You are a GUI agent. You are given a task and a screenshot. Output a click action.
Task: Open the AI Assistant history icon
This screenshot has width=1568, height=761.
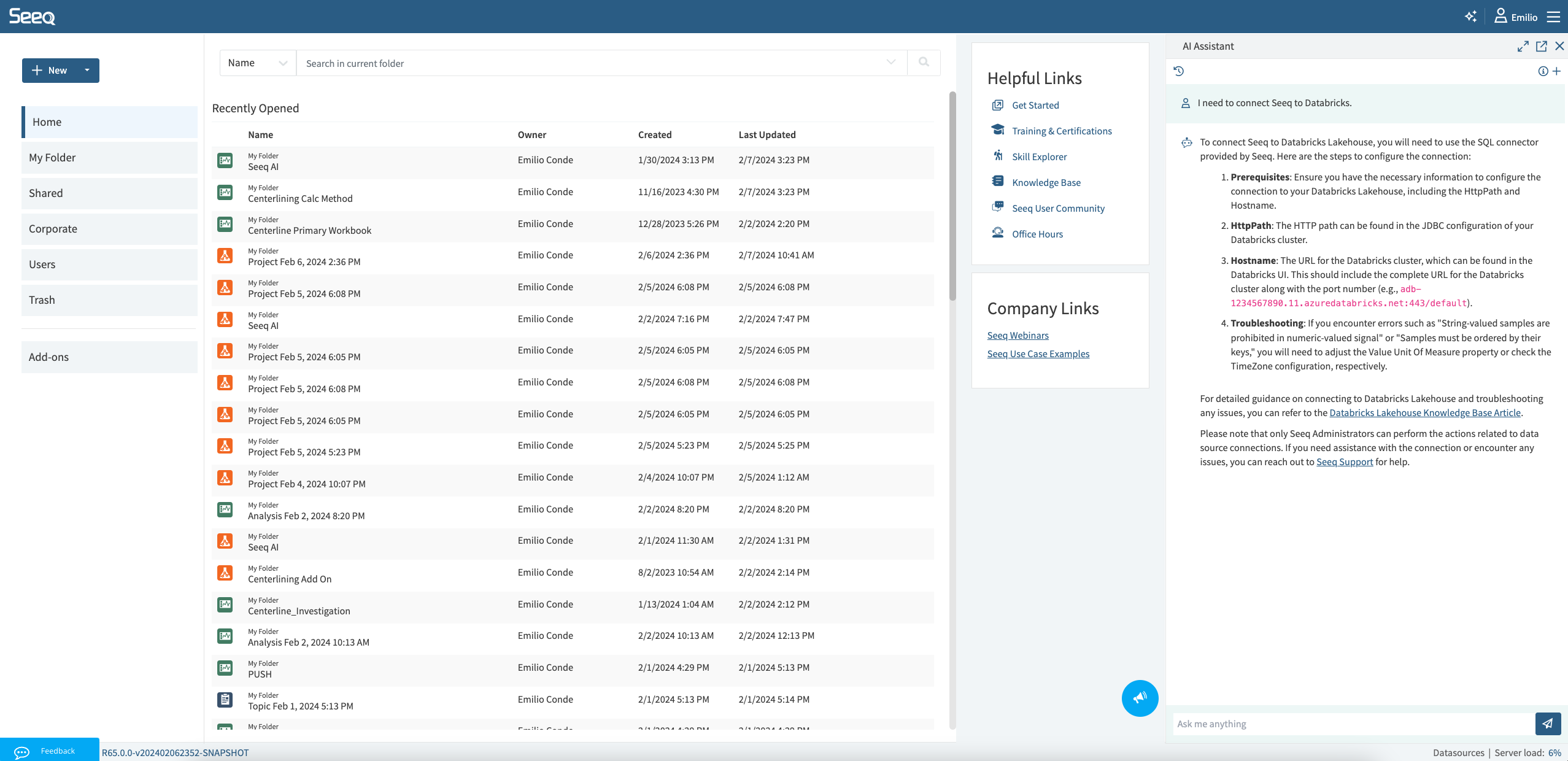(x=1180, y=70)
